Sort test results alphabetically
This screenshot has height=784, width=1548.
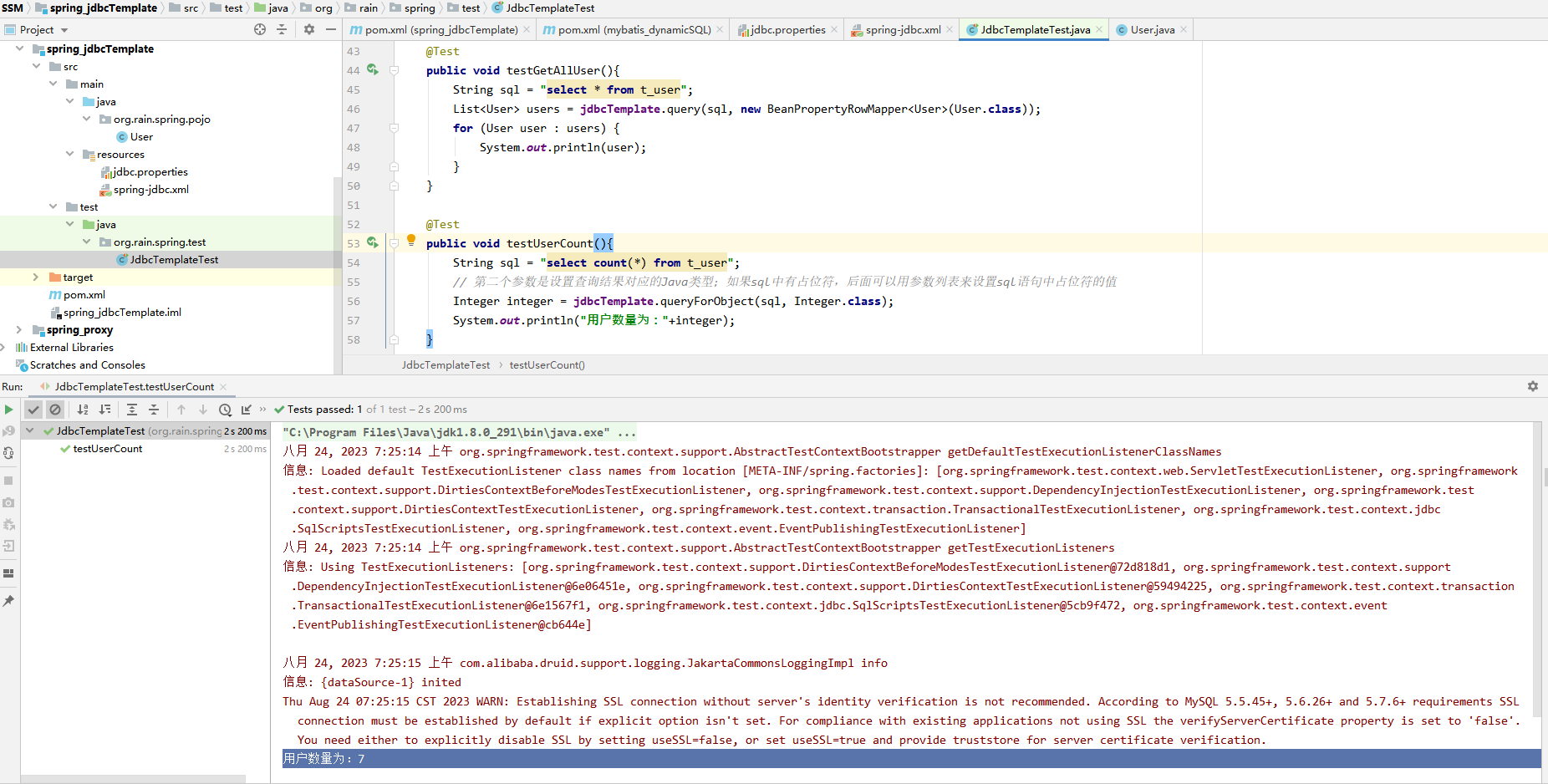(83, 410)
